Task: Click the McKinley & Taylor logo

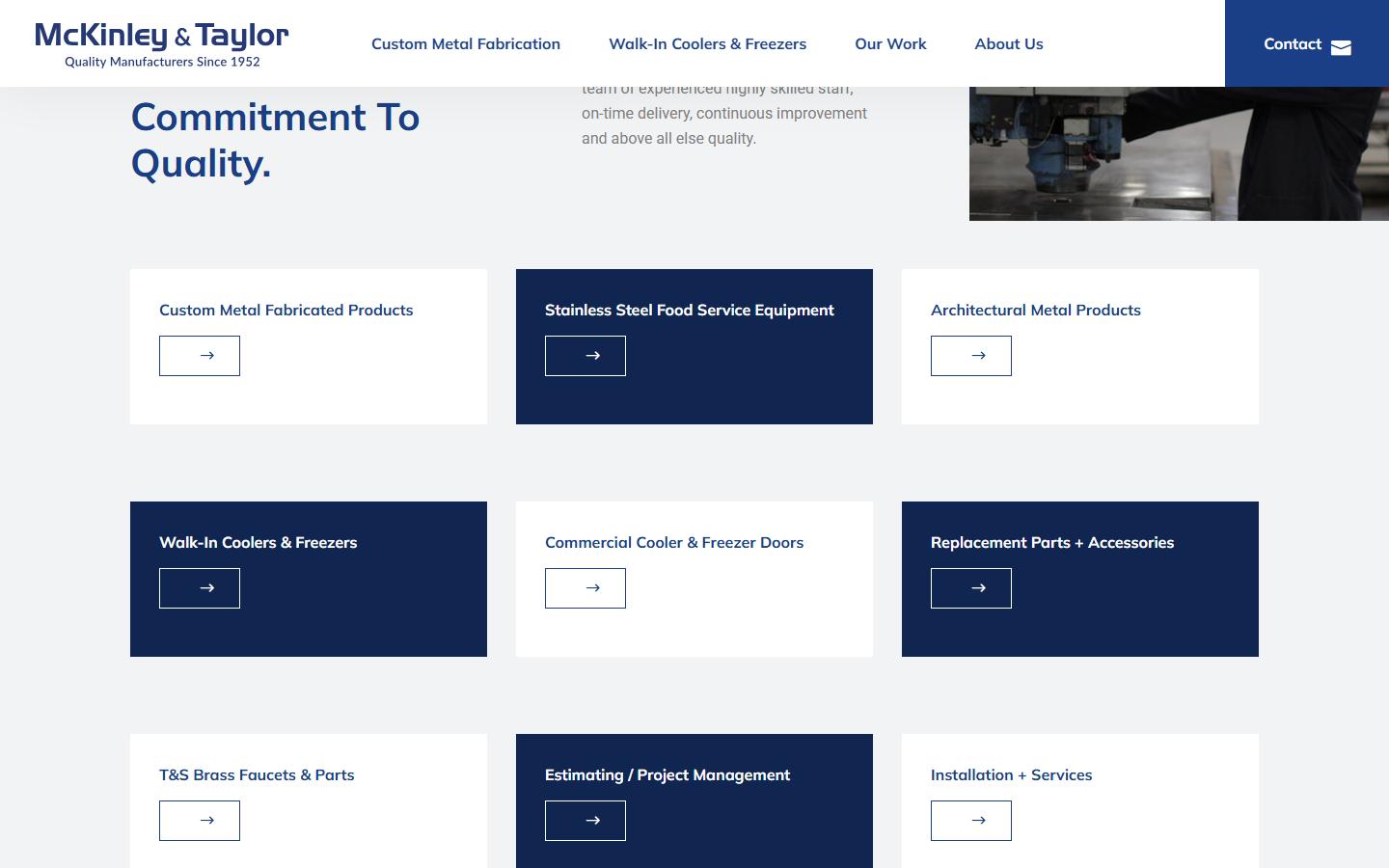Action: [x=162, y=44]
